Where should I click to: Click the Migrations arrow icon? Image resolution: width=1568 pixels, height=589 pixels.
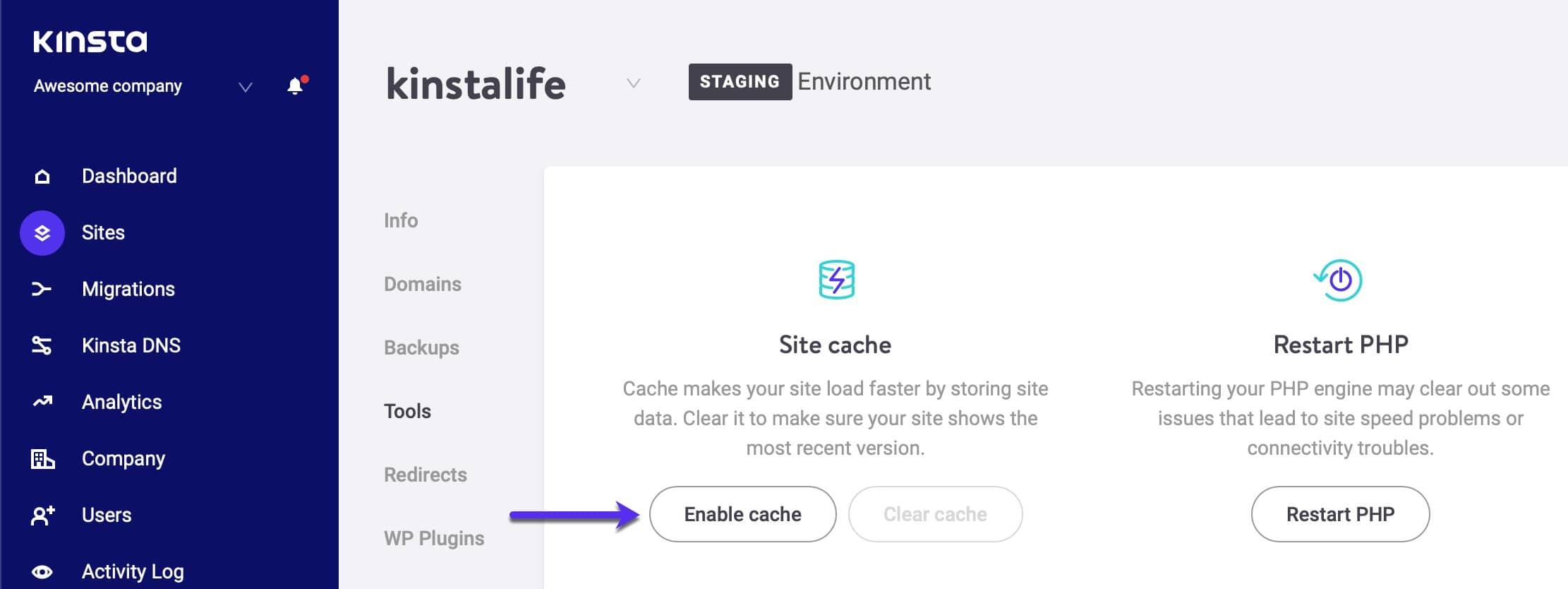click(42, 289)
